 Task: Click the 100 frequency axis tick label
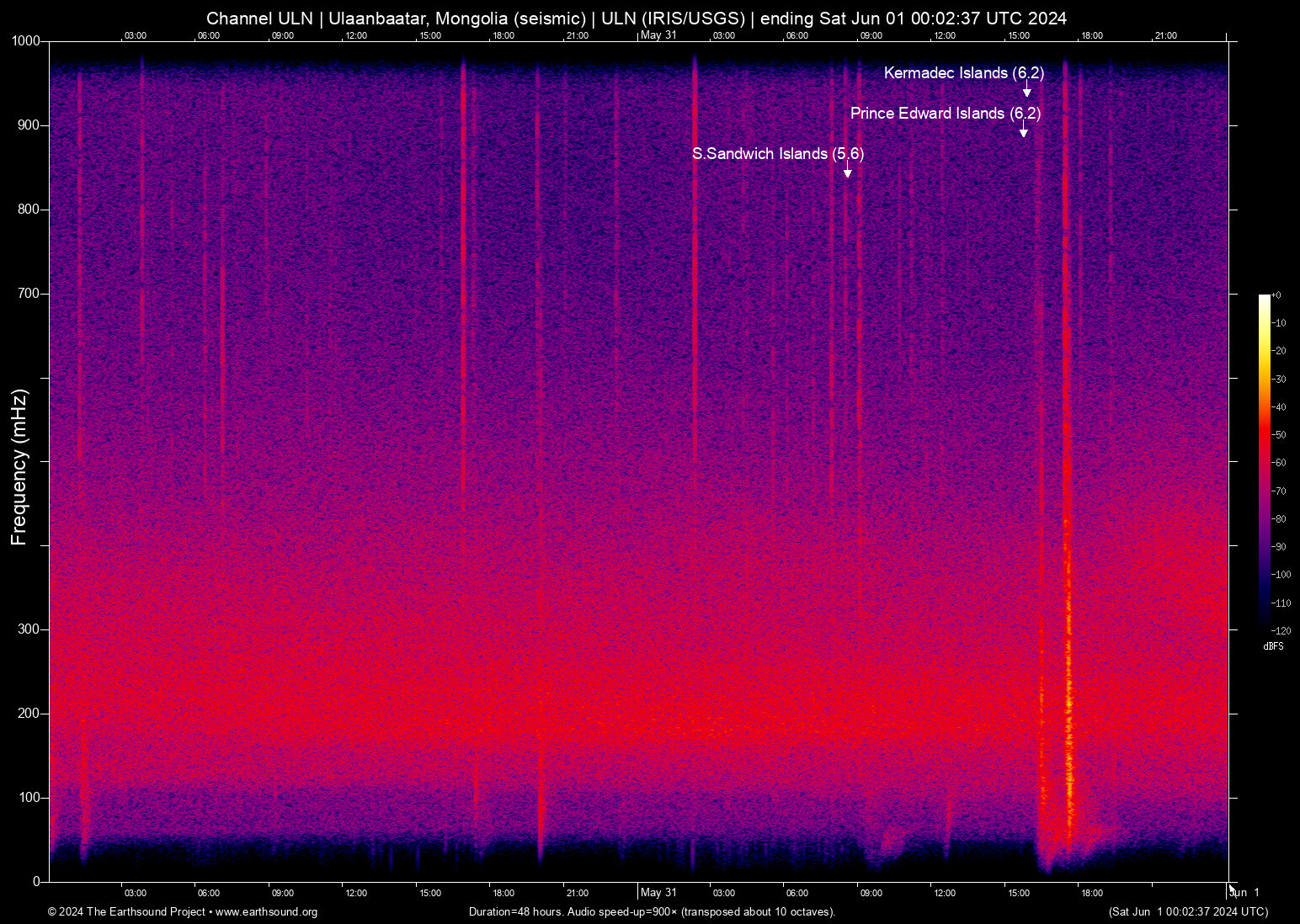point(29,798)
